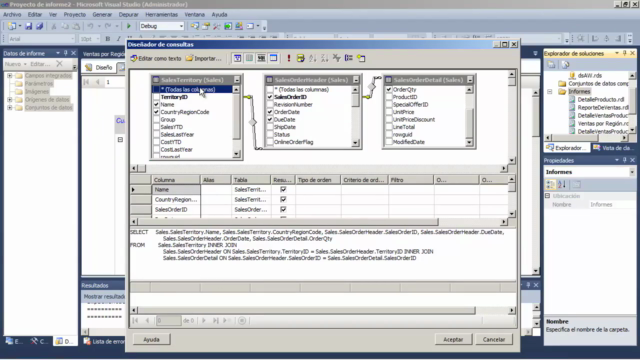Check the TerritoryID column in SalesTerritory
This screenshot has height=360, width=640.
[156, 97]
